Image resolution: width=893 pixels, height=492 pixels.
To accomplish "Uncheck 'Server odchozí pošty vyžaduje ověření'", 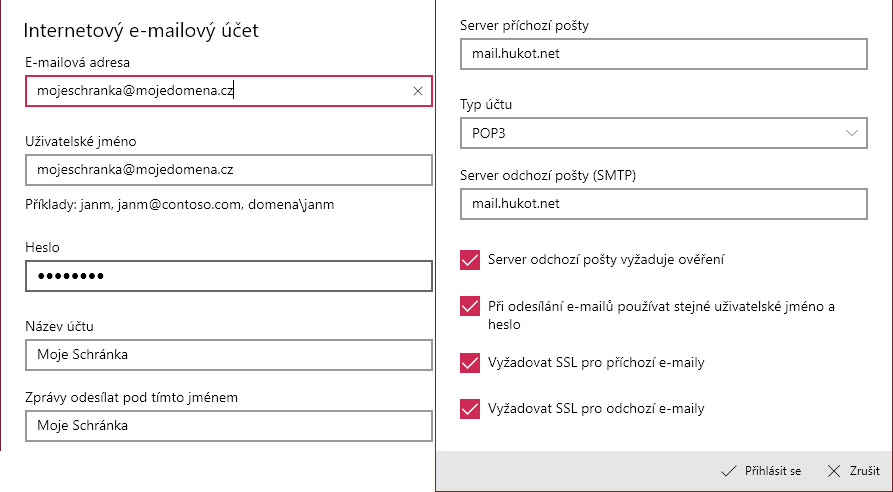I will (x=470, y=260).
